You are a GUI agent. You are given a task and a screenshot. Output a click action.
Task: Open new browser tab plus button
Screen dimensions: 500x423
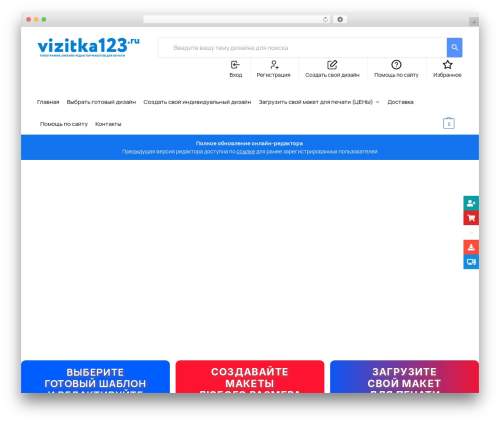pyautogui.click(x=474, y=22)
